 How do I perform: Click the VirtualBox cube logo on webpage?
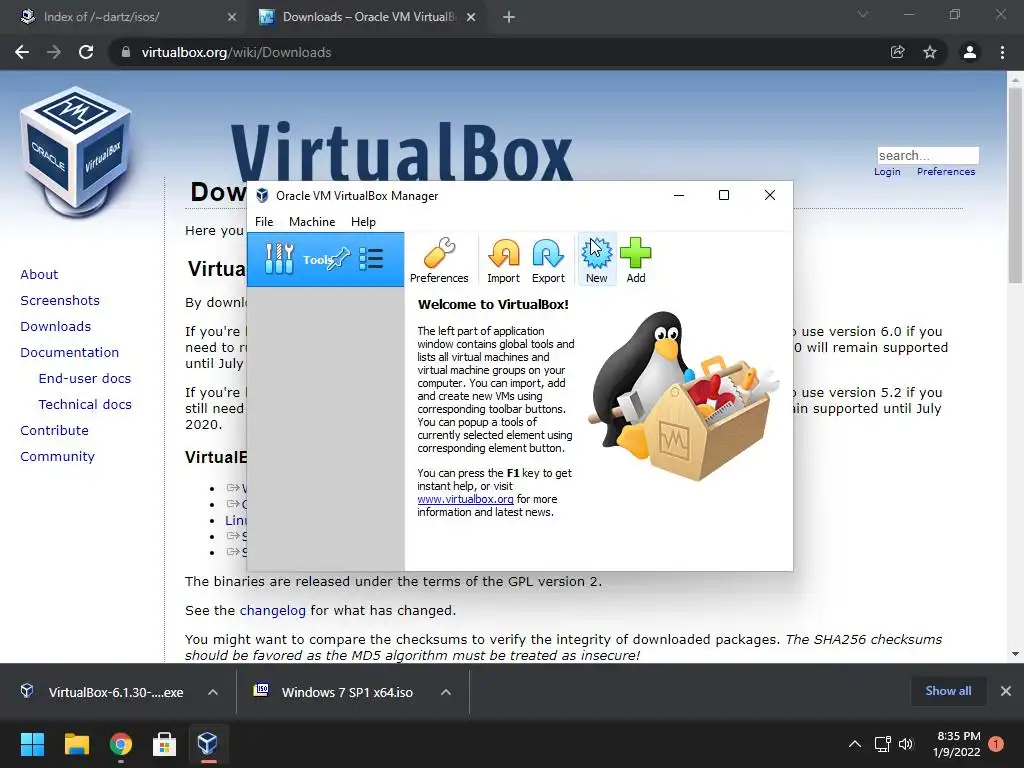click(x=76, y=152)
